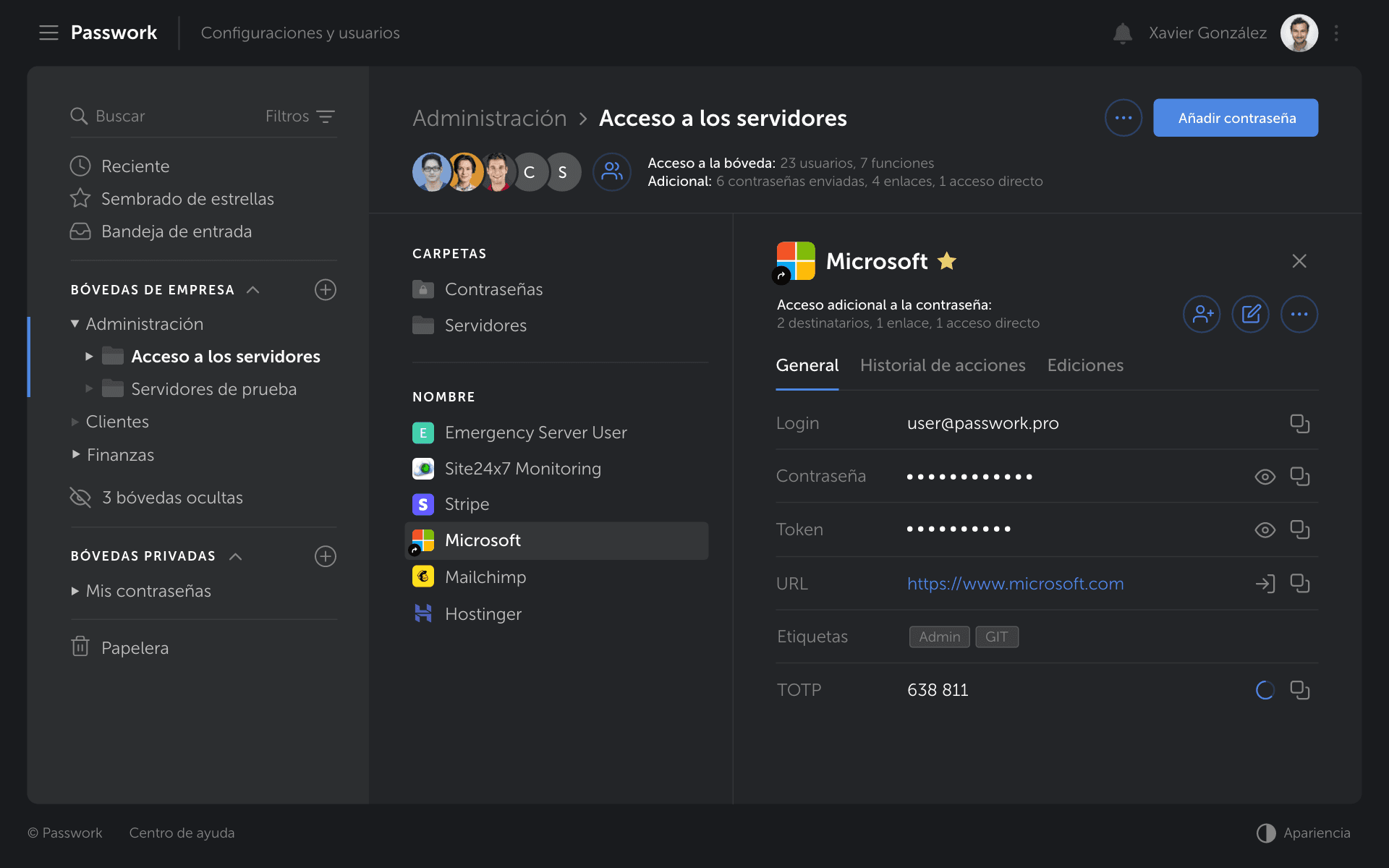Image resolution: width=1389 pixels, height=868 pixels.
Task: Open Reciente list
Action: [120, 166]
